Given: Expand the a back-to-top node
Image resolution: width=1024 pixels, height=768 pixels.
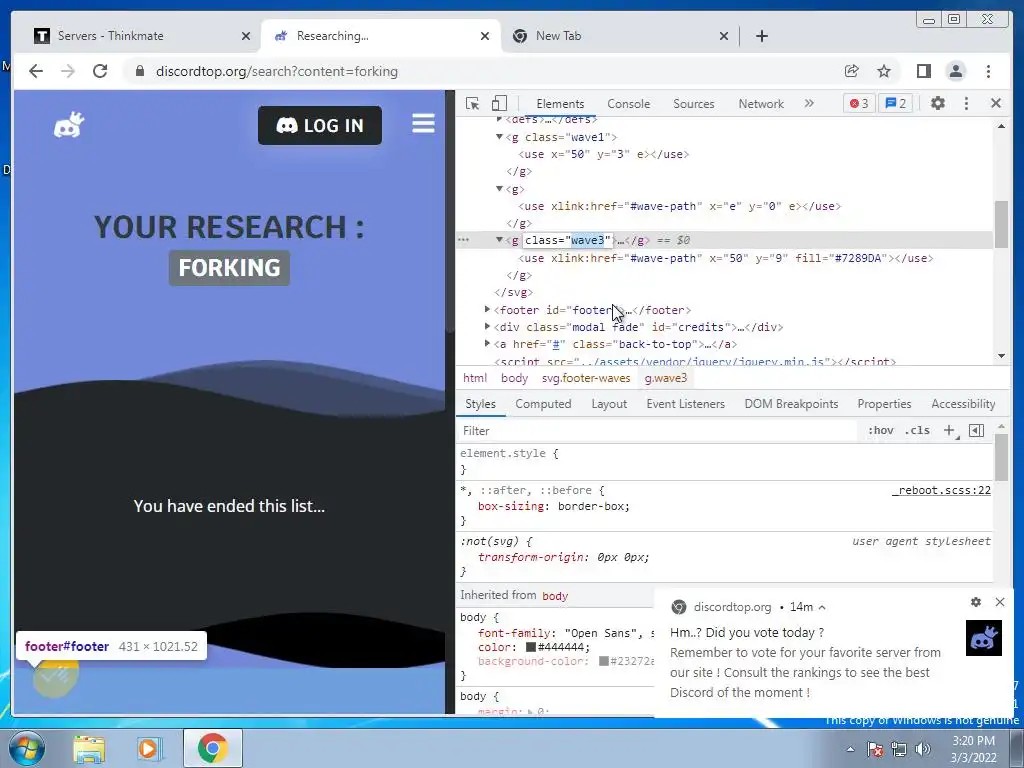Looking at the screenshot, I should tap(487, 344).
